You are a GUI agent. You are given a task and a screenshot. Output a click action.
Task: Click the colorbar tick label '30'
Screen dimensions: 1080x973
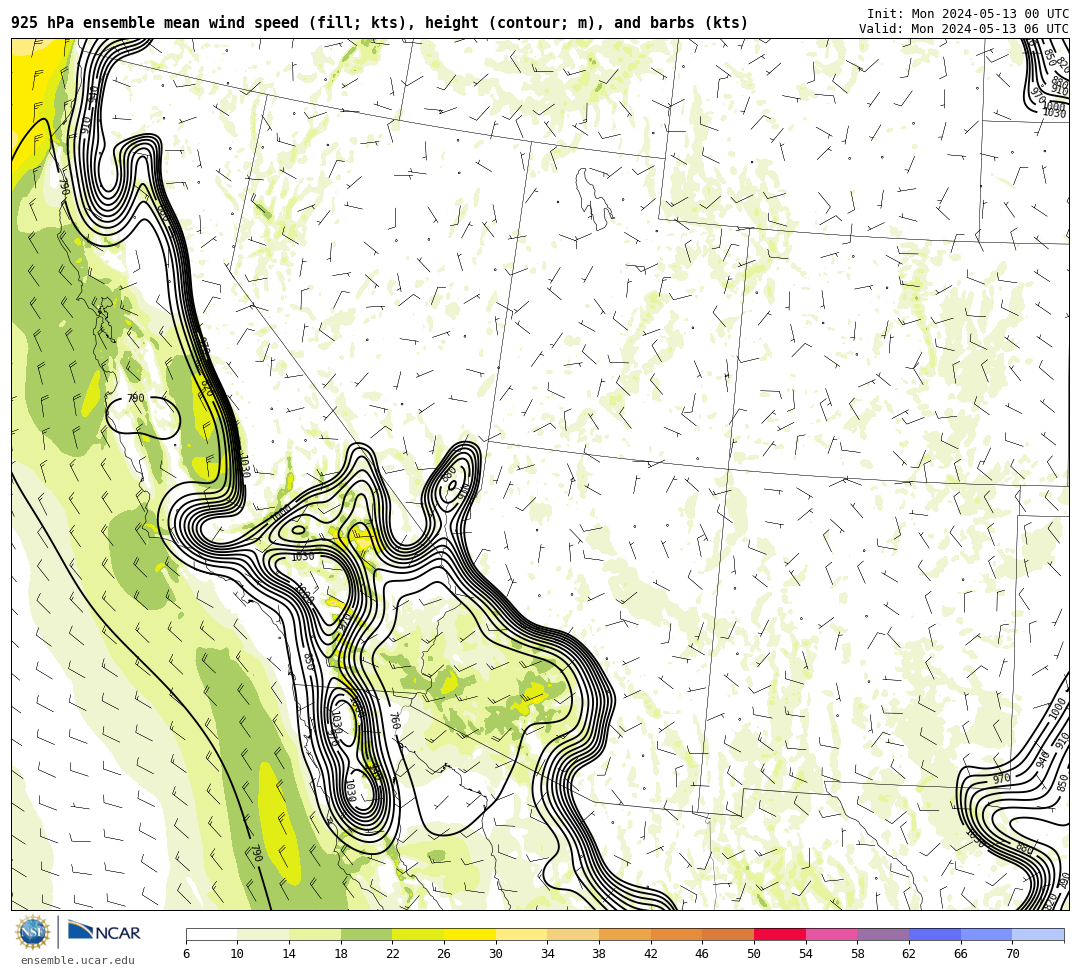tap(496, 954)
